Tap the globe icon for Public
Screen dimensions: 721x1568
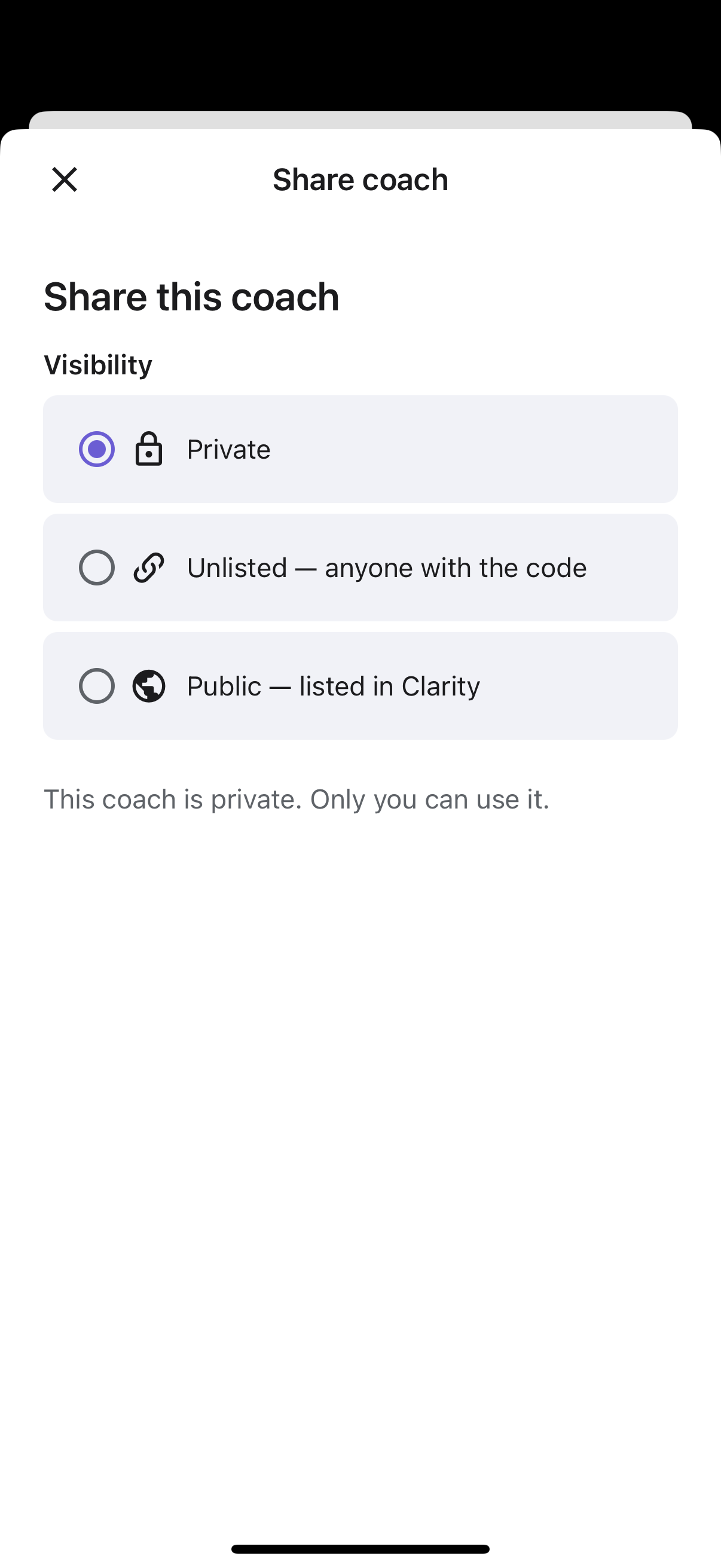click(148, 686)
